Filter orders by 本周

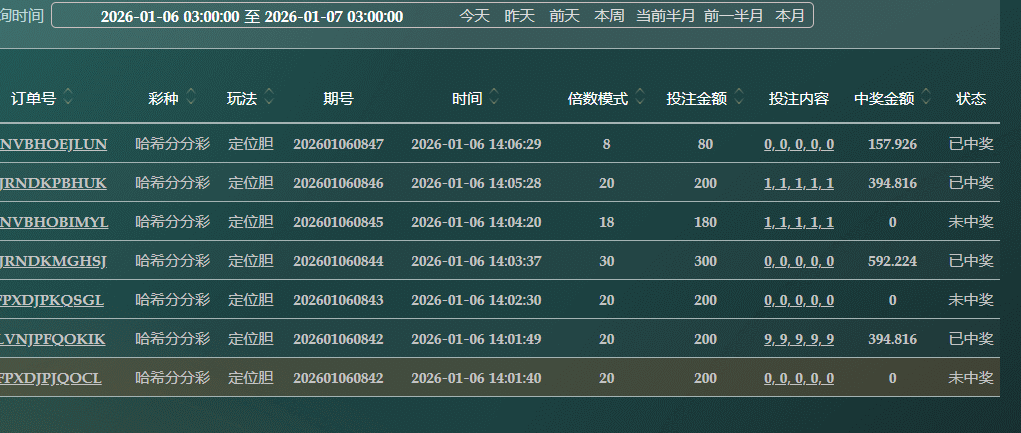(x=609, y=16)
